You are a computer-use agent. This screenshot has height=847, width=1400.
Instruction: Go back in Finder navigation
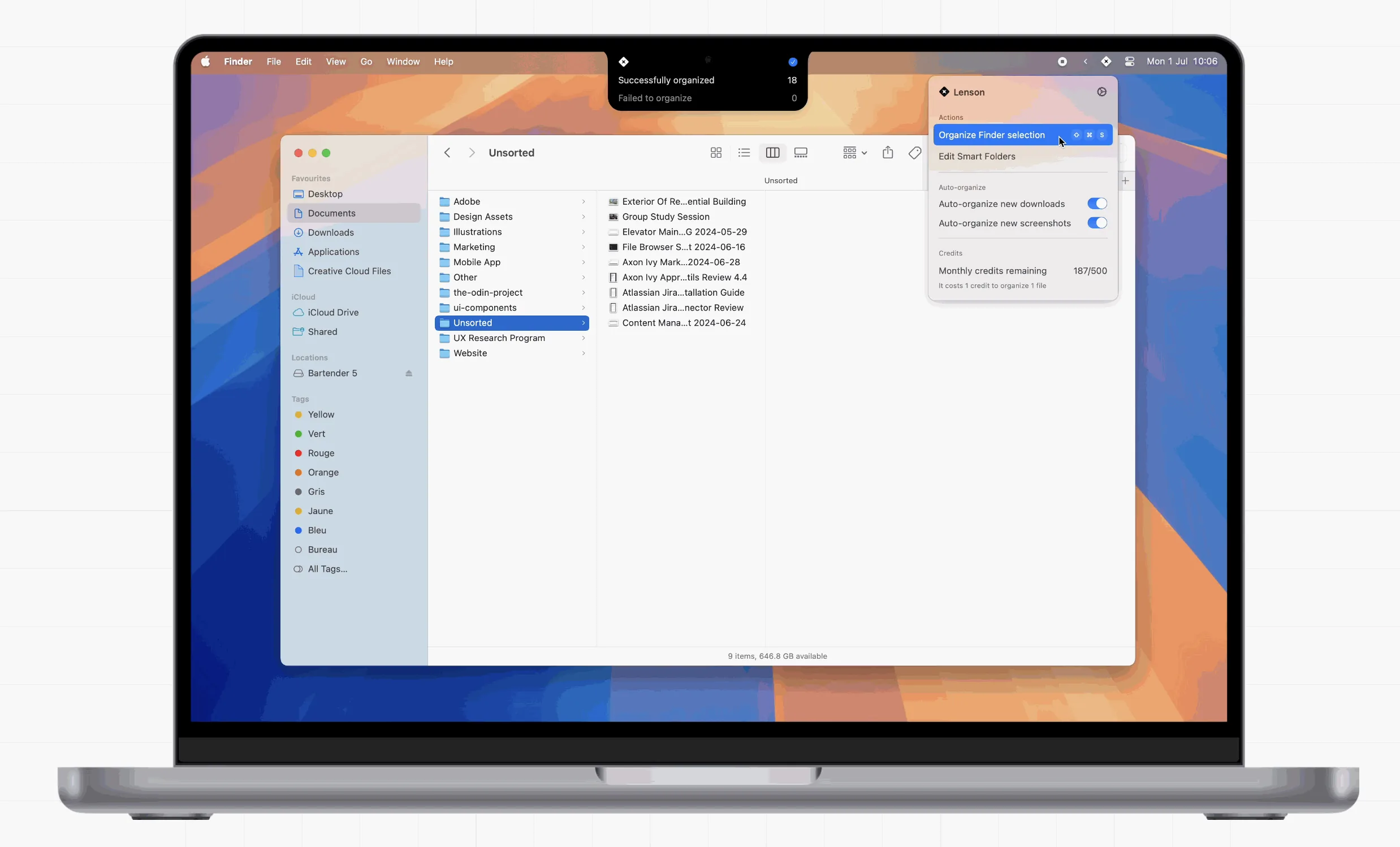point(447,153)
